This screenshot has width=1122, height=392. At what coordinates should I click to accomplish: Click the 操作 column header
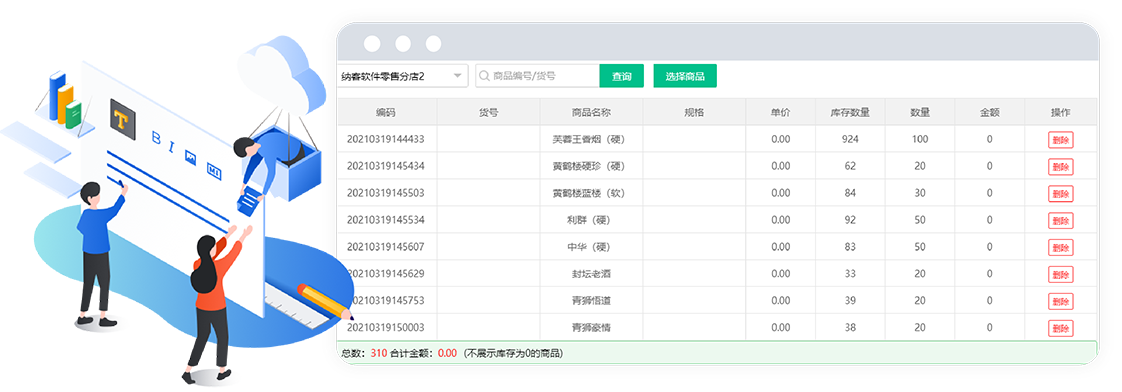(1060, 112)
